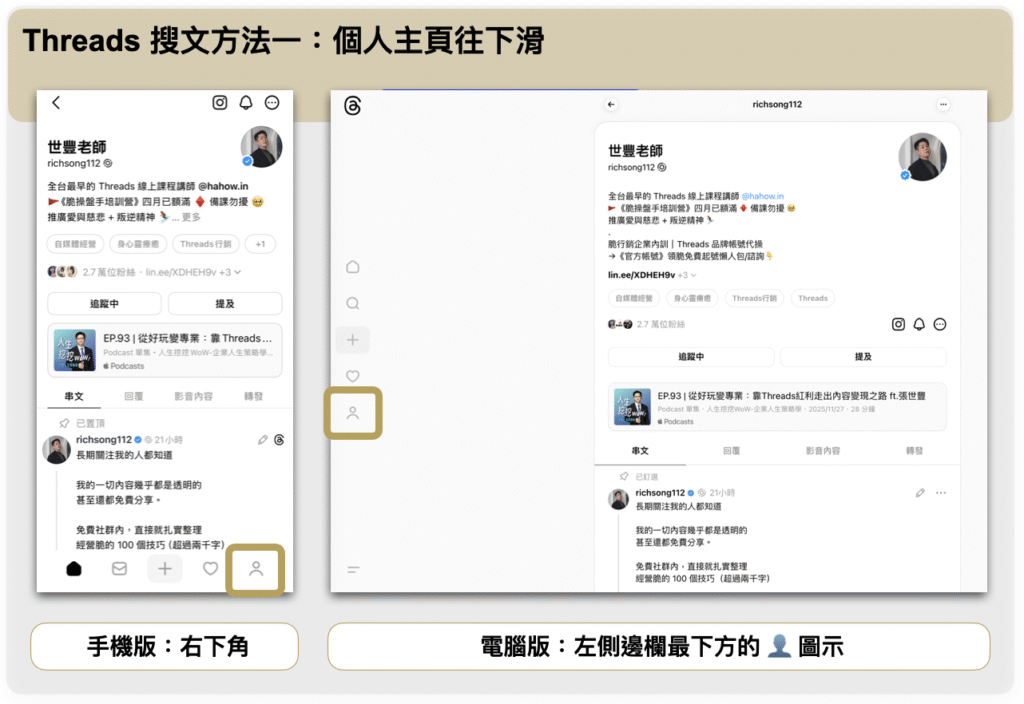Open the EP.93 podcast card on the desktop profile
This screenshot has height=704, width=1024.
(777, 406)
